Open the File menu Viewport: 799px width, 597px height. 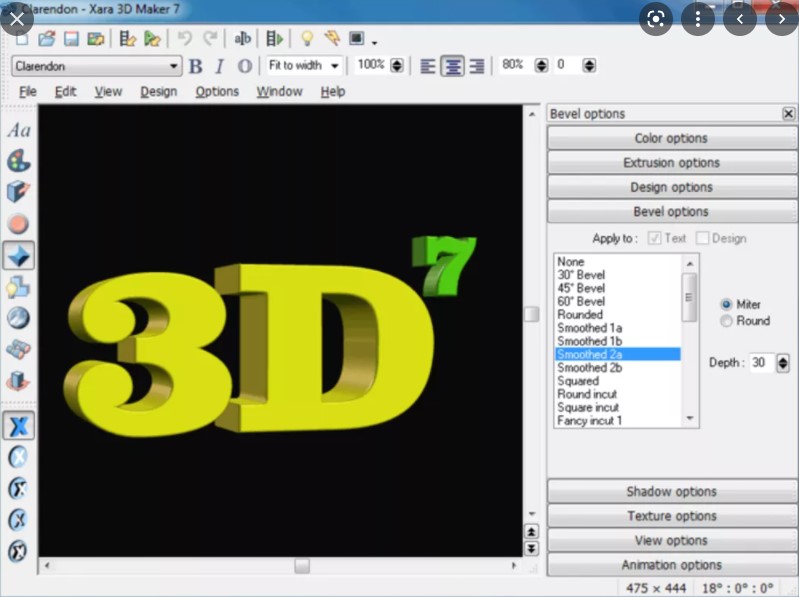tap(28, 92)
